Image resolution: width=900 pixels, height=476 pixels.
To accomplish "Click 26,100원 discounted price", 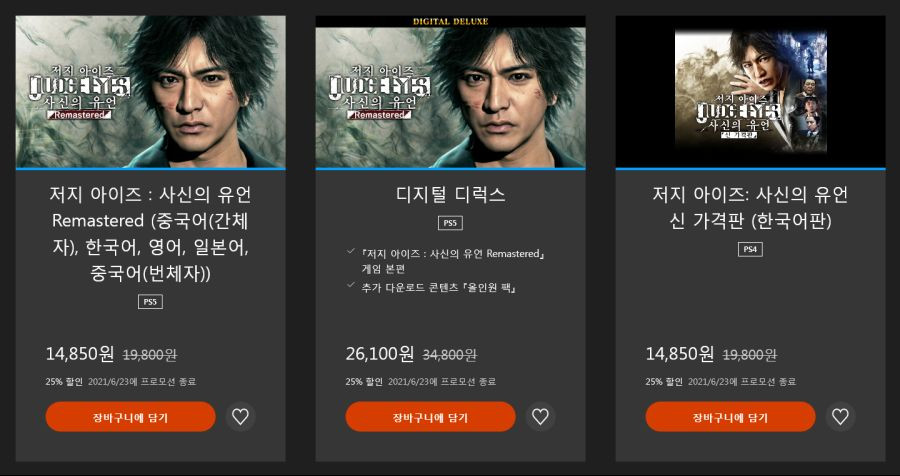I will pyautogui.click(x=379, y=354).
